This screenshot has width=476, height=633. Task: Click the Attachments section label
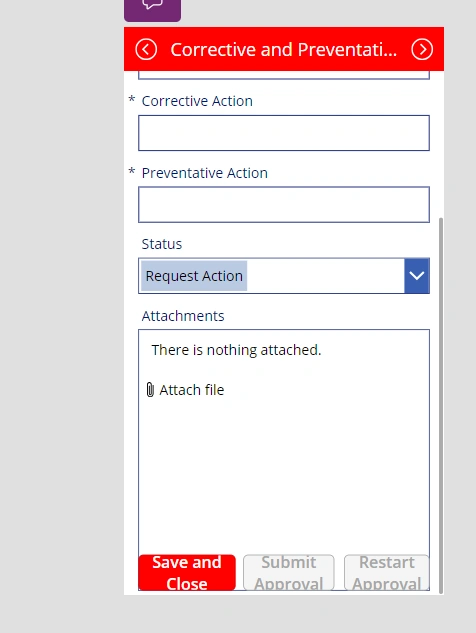[183, 316]
